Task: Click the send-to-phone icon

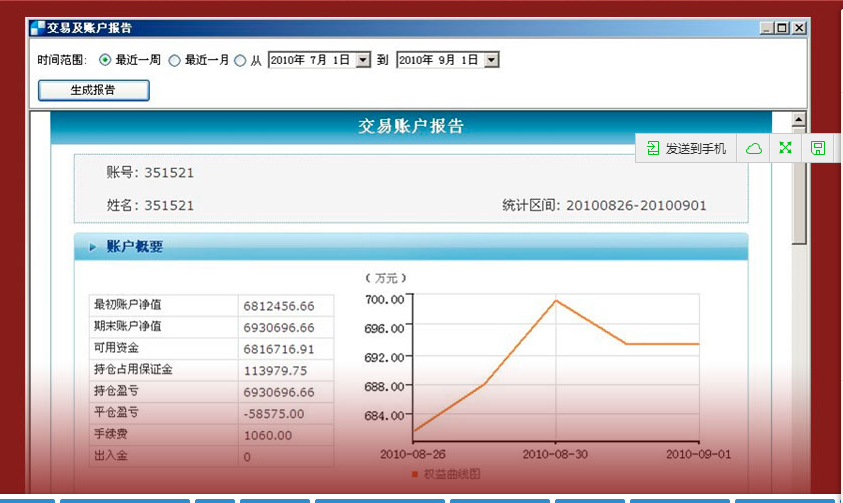Action: pyautogui.click(x=652, y=148)
